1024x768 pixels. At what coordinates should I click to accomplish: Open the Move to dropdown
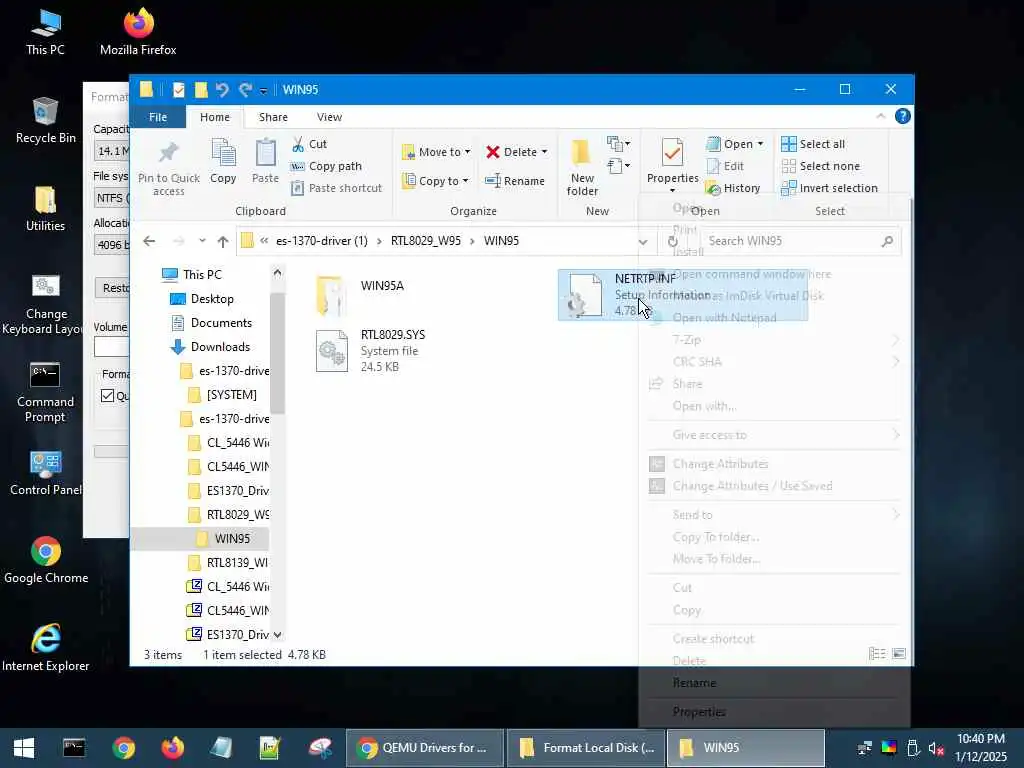435,152
